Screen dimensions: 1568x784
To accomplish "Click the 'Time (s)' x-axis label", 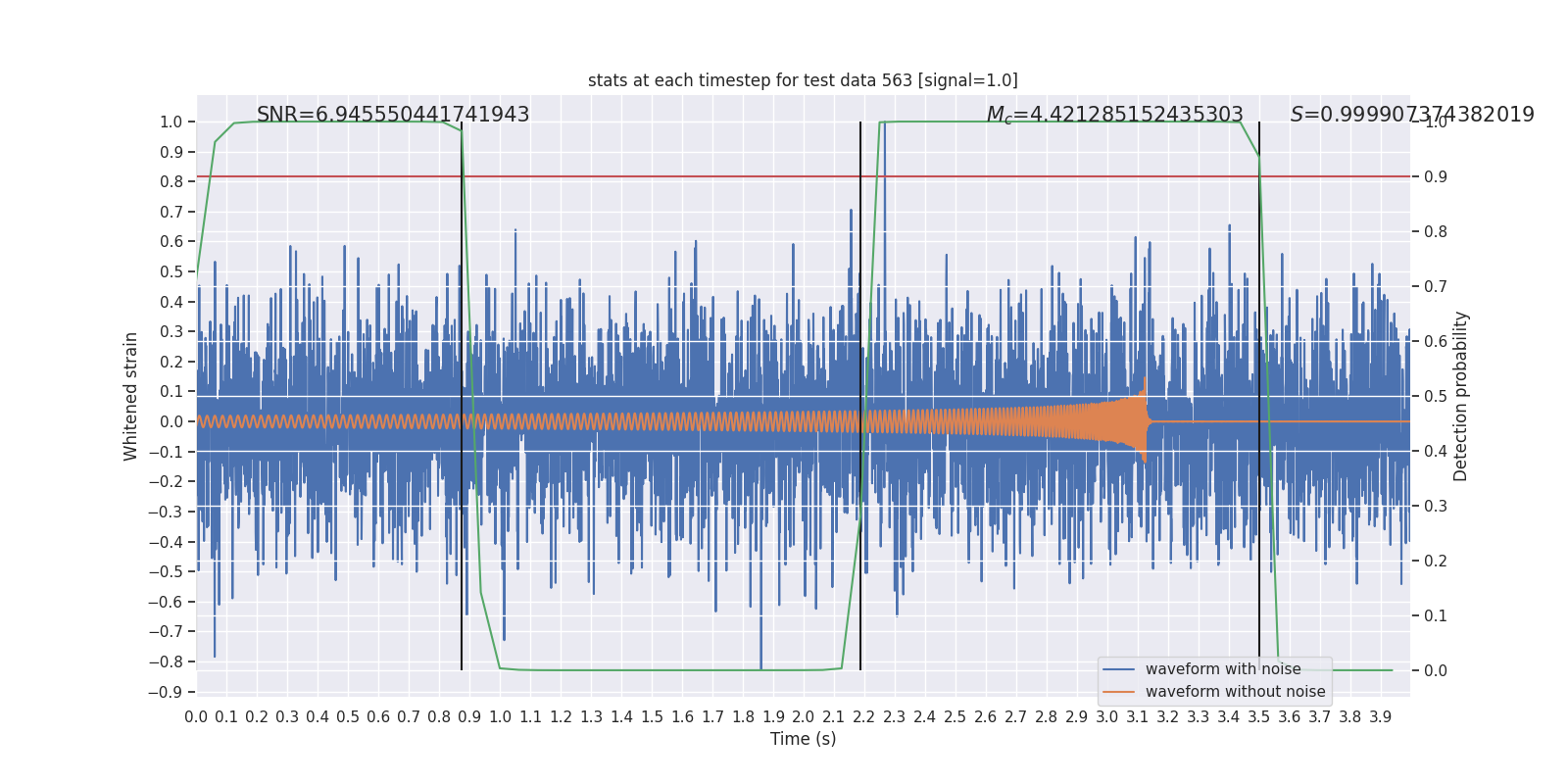I will point(803,739).
